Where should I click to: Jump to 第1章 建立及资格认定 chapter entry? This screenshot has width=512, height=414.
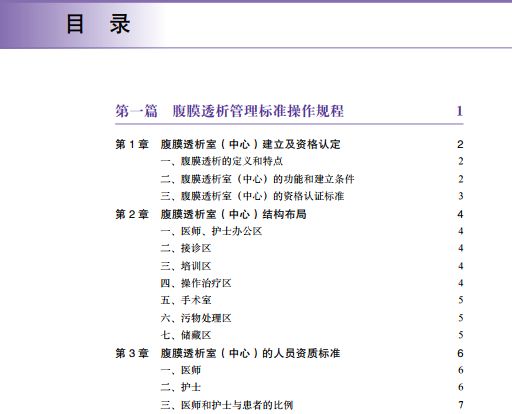click(x=228, y=144)
